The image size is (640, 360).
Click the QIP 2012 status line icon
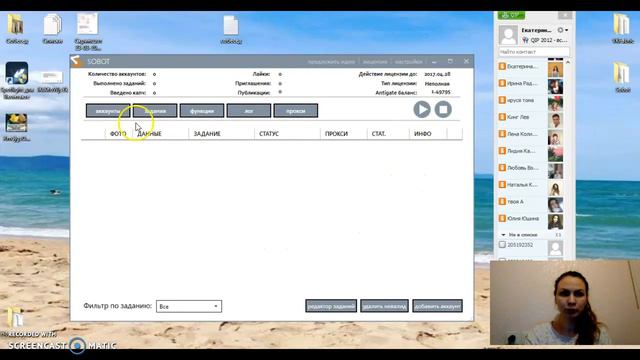click(525, 40)
